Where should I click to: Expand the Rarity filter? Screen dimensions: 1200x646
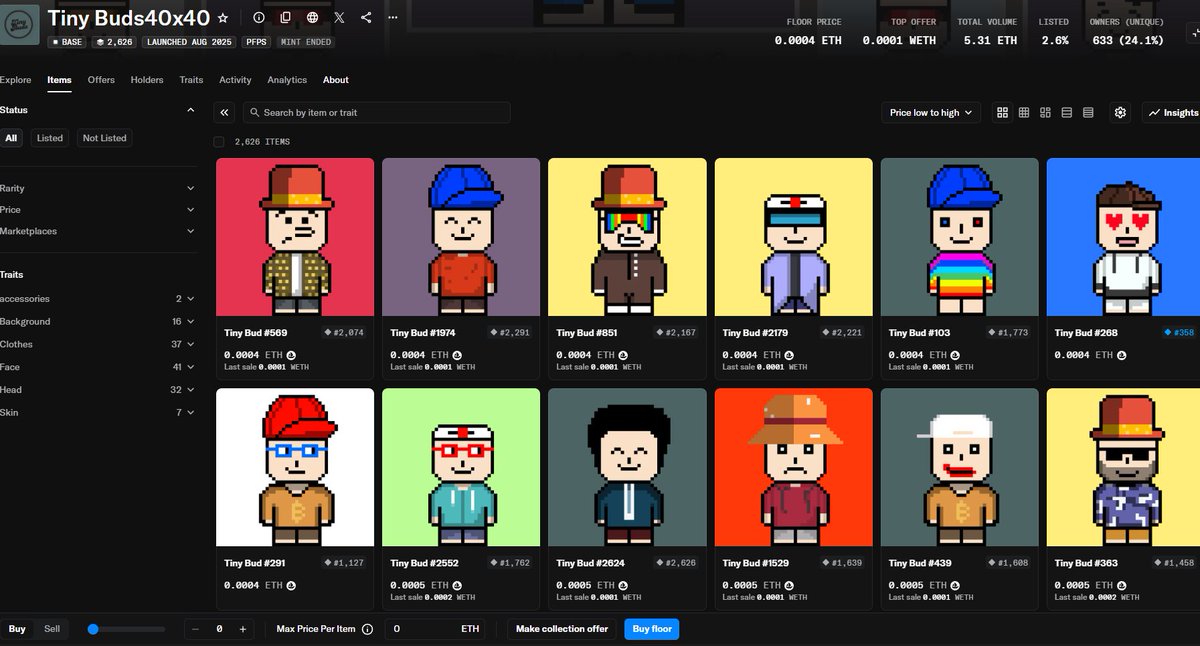[97, 188]
